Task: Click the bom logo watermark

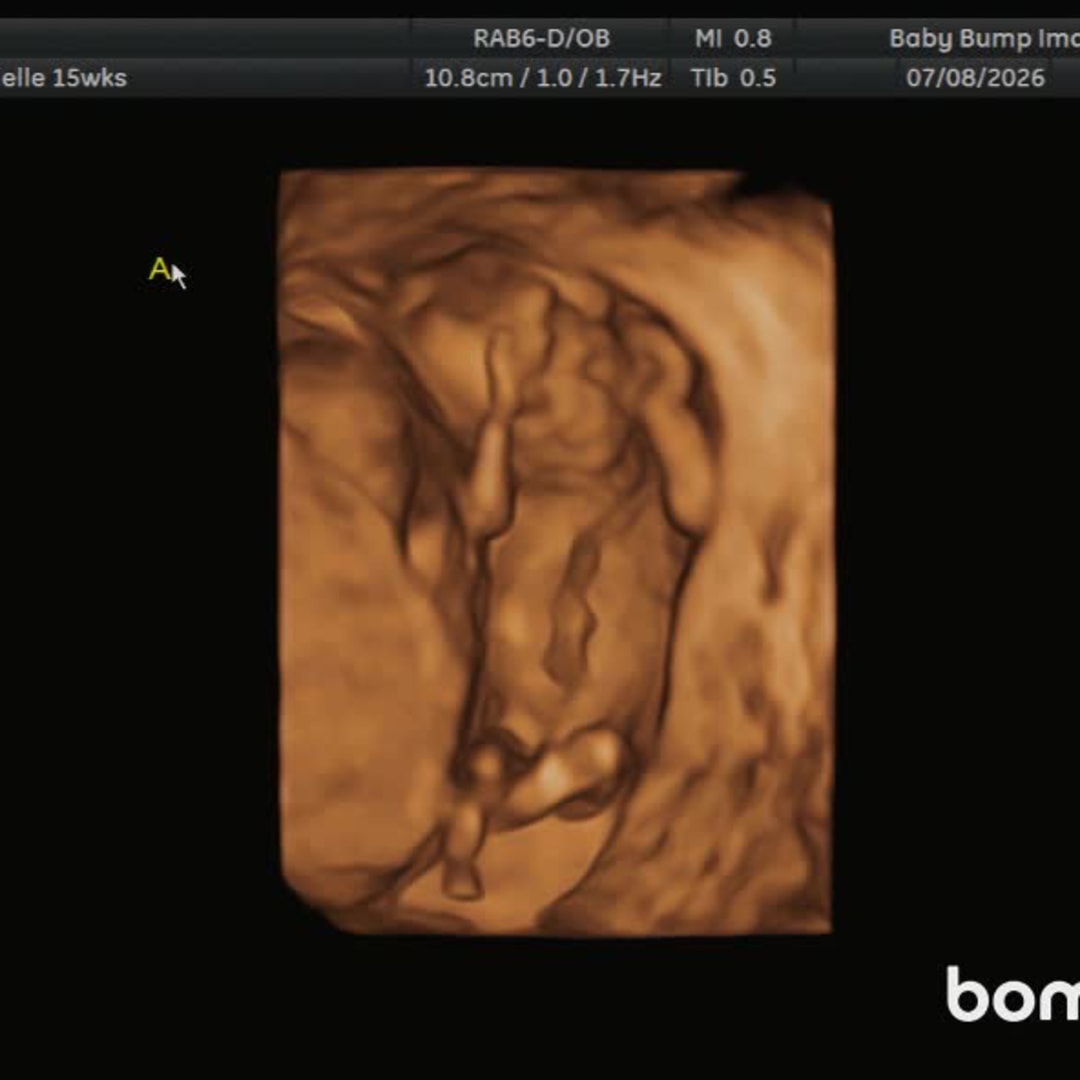Action: pyautogui.click(x=1012, y=993)
